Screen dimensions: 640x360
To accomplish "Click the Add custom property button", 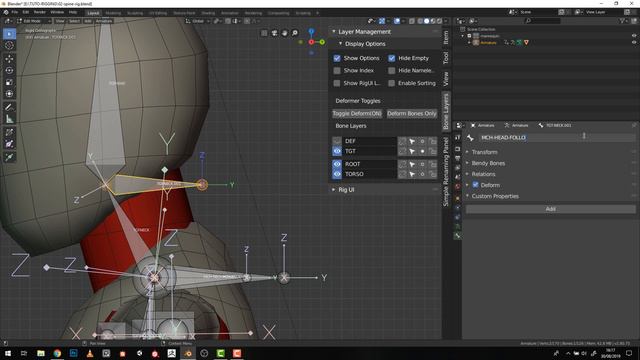I will coord(551,209).
